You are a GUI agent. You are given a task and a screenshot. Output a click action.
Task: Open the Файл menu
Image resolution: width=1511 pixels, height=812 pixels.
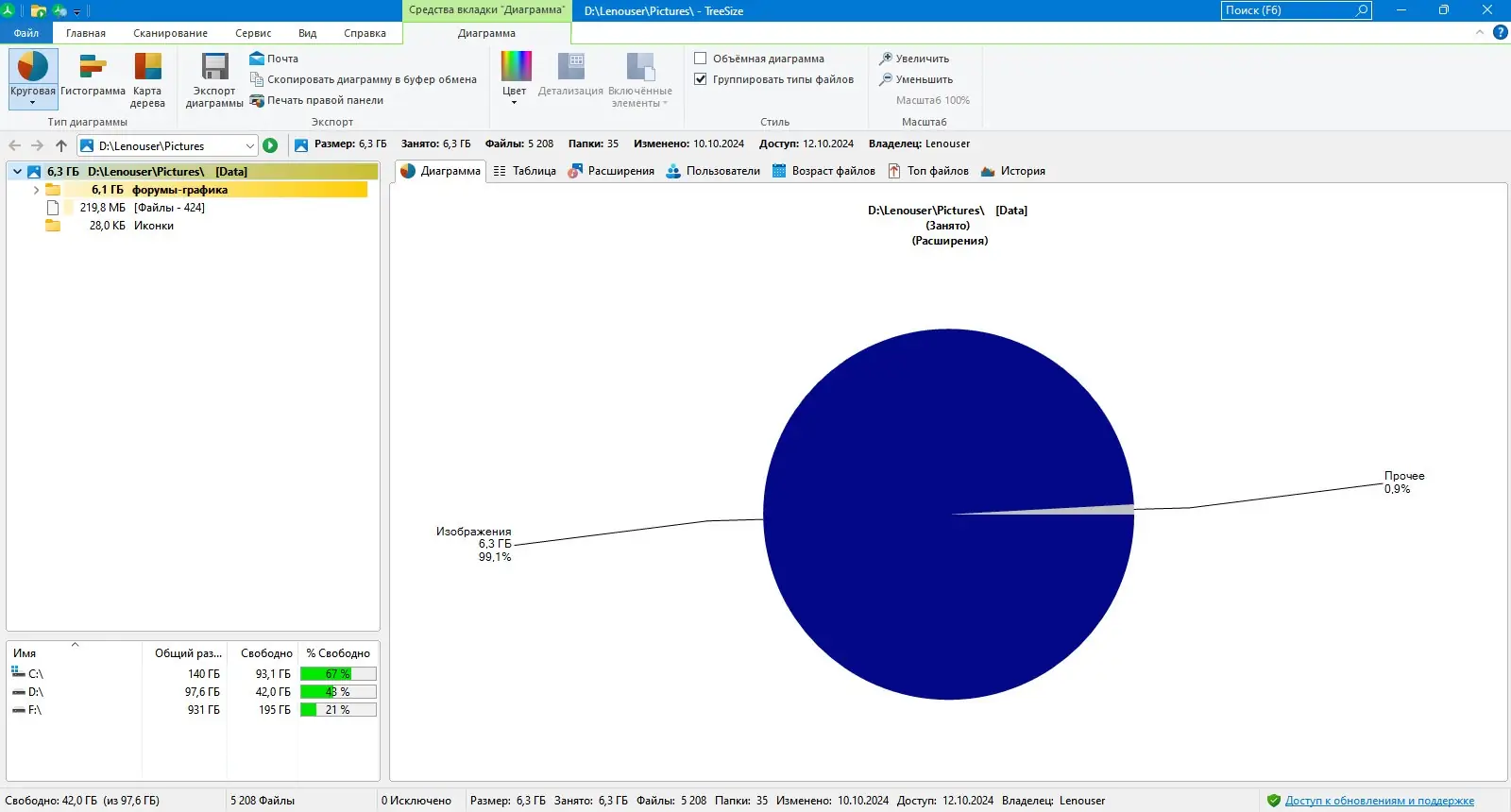tap(26, 33)
